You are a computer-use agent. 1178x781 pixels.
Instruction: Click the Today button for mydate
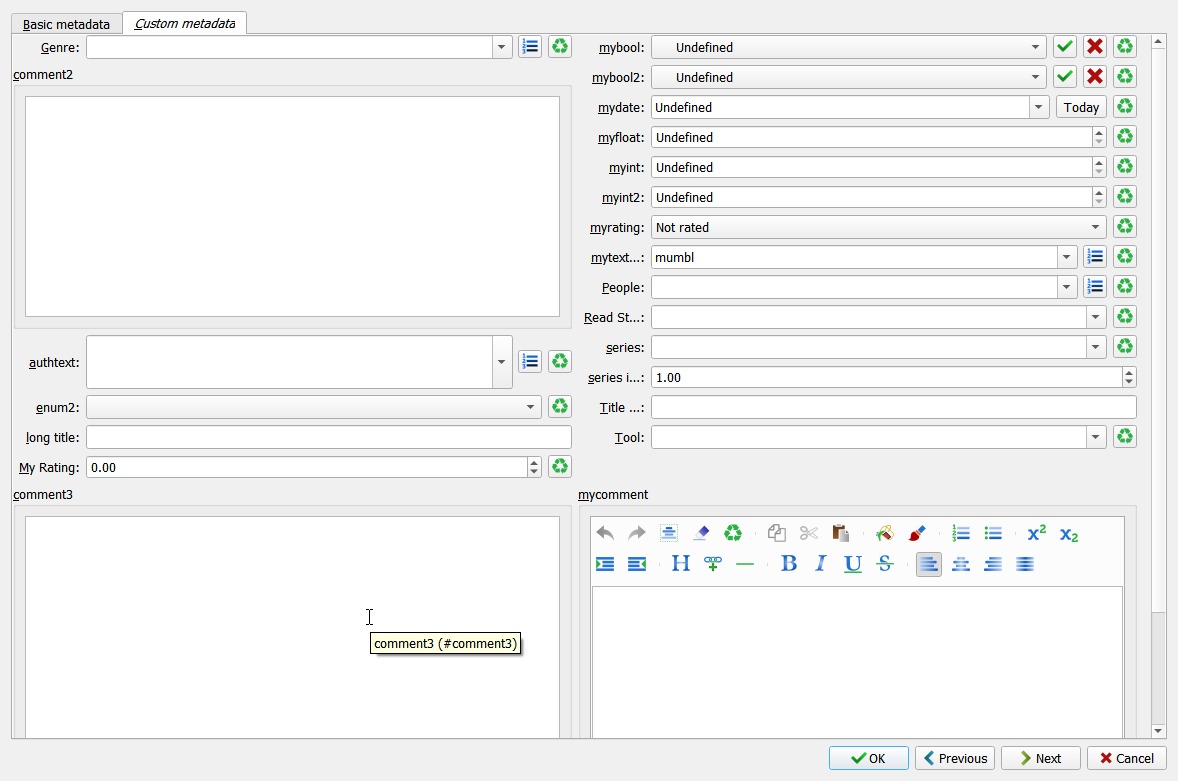point(1081,107)
